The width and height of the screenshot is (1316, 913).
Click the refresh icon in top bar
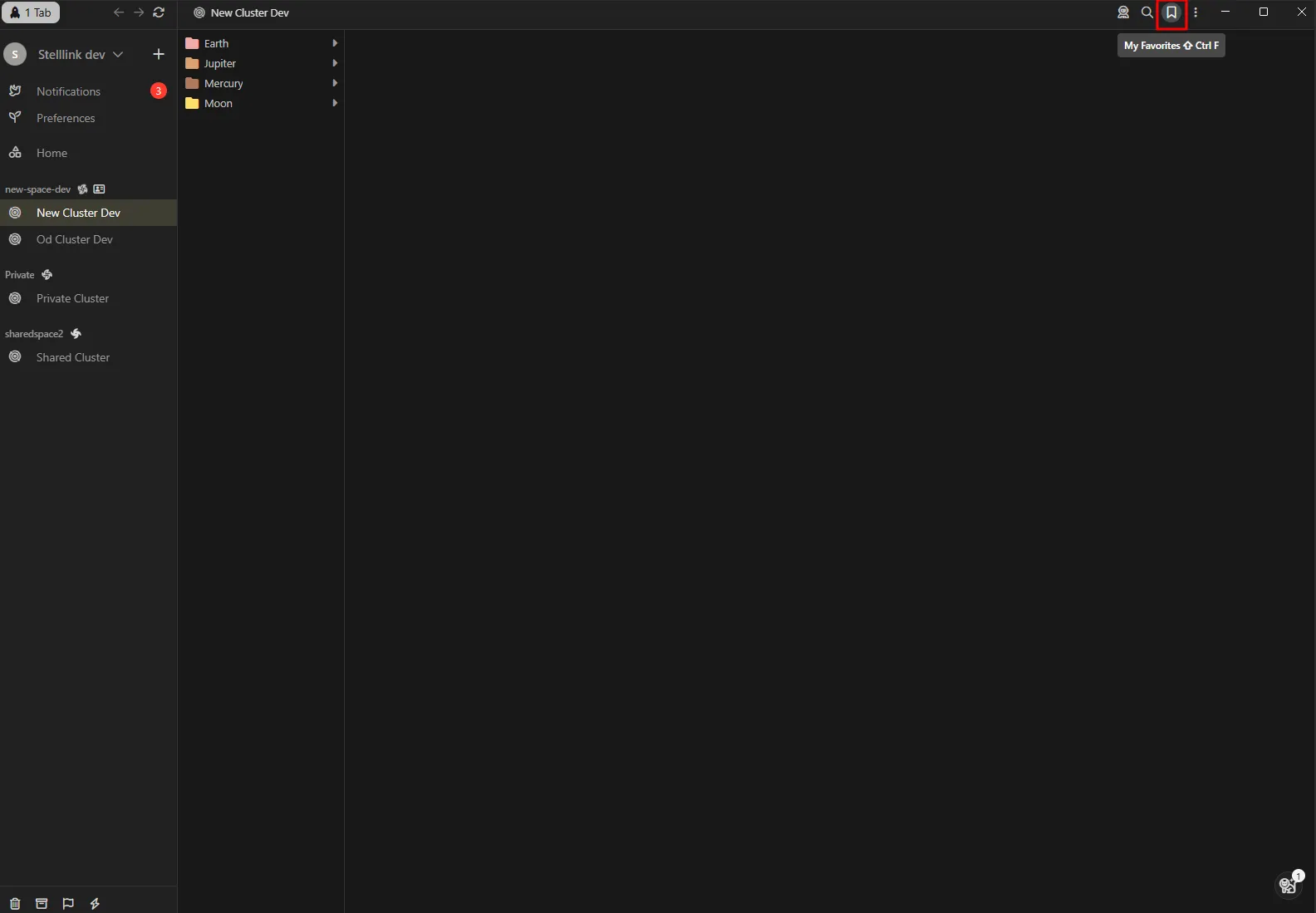point(159,12)
